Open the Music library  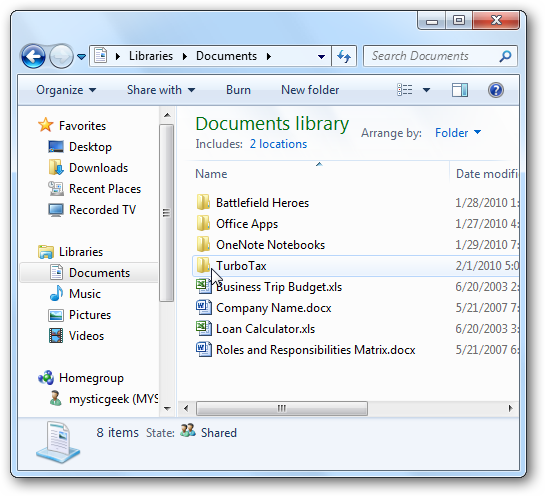(x=85, y=294)
